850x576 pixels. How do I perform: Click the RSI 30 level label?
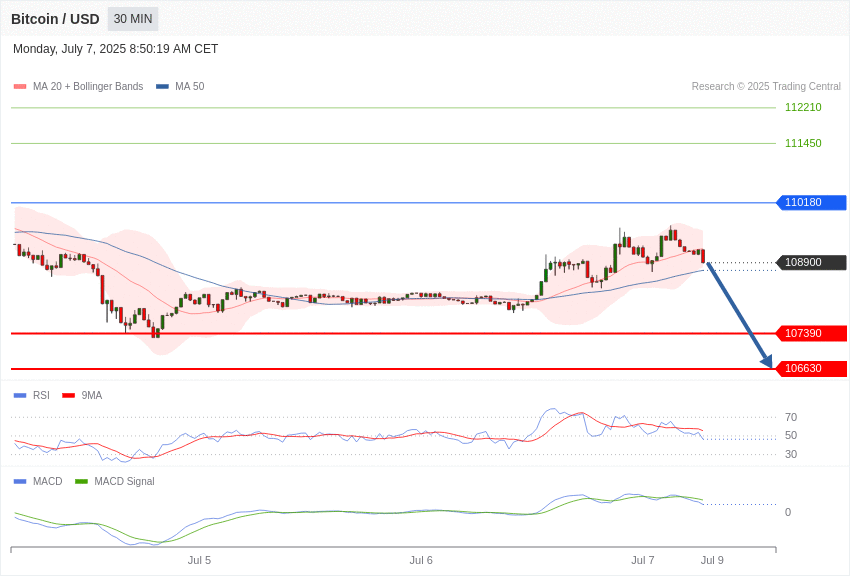[x=791, y=454]
